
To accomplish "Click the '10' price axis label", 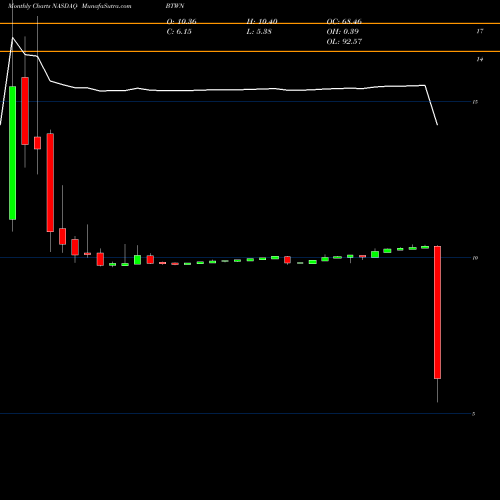I will tap(475, 258).
